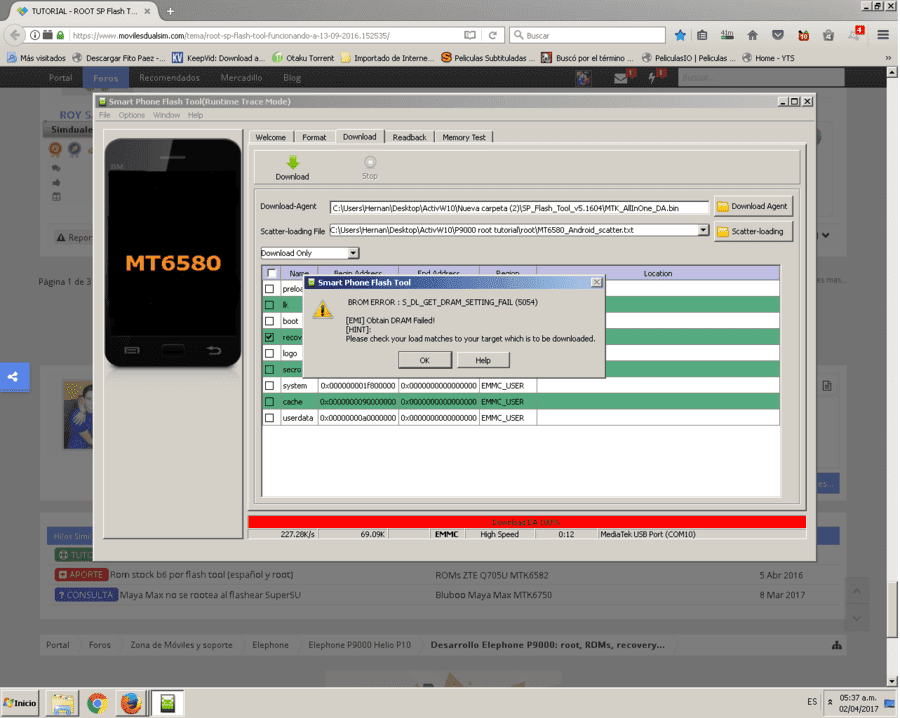Click the Firefox home icon
The height and width of the screenshot is (718, 900).
752,35
